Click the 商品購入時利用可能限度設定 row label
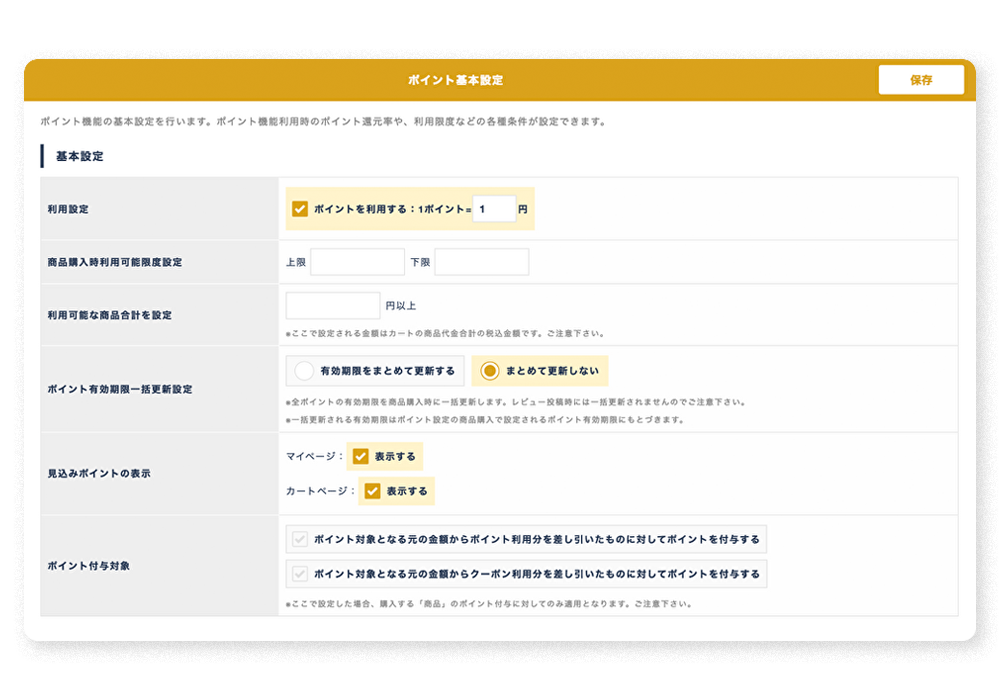Image resolution: width=1000 pixels, height=700 pixels. coord(115,262)
